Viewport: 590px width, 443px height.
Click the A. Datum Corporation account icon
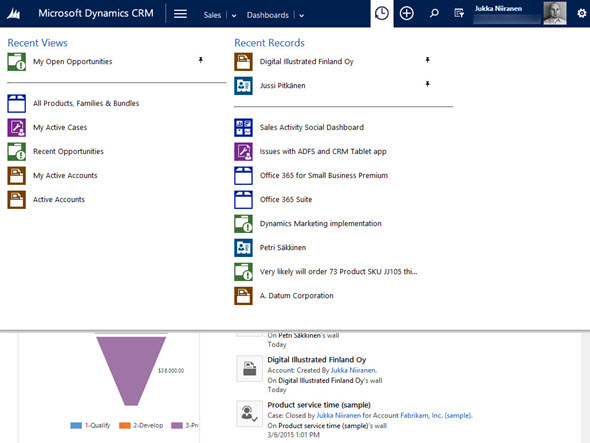(243, 296)
